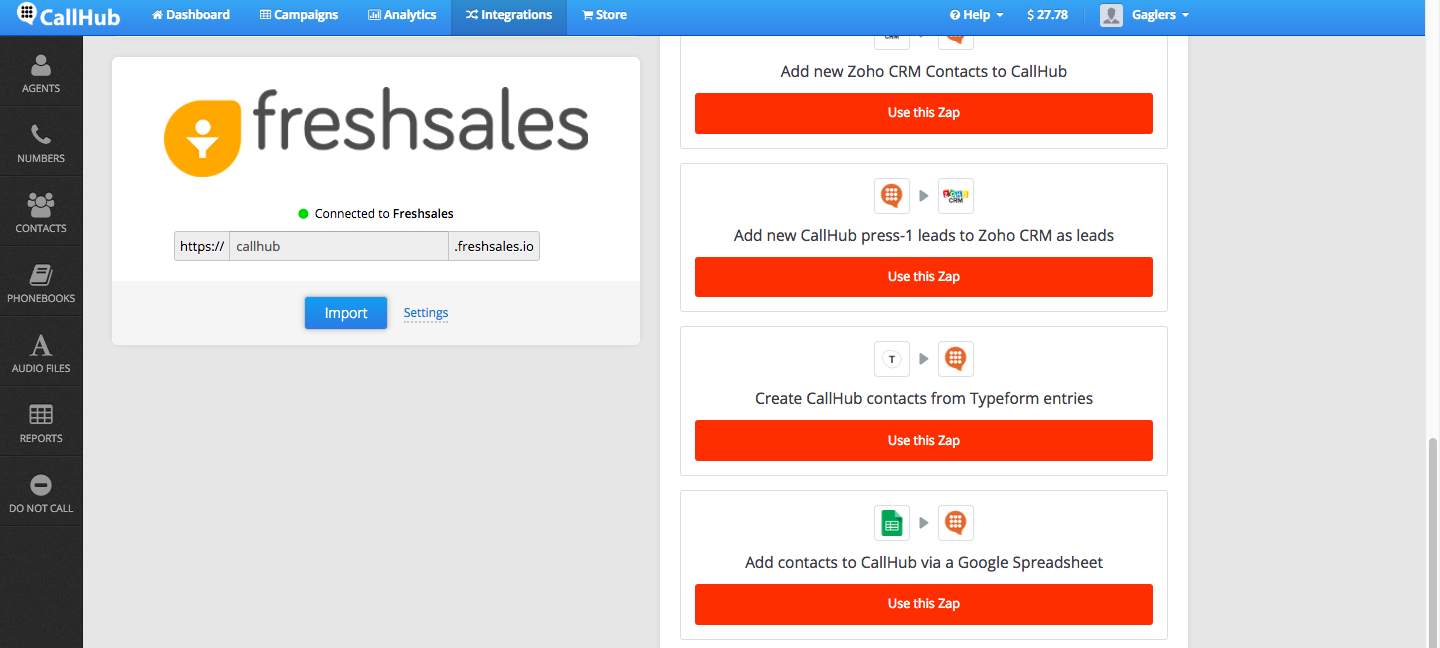Viewport: 1440px width, 648px height.
Task: Click 'Add contacts to CallHub via a Google Spreadsheet'
Action: (x=924, y=563)
